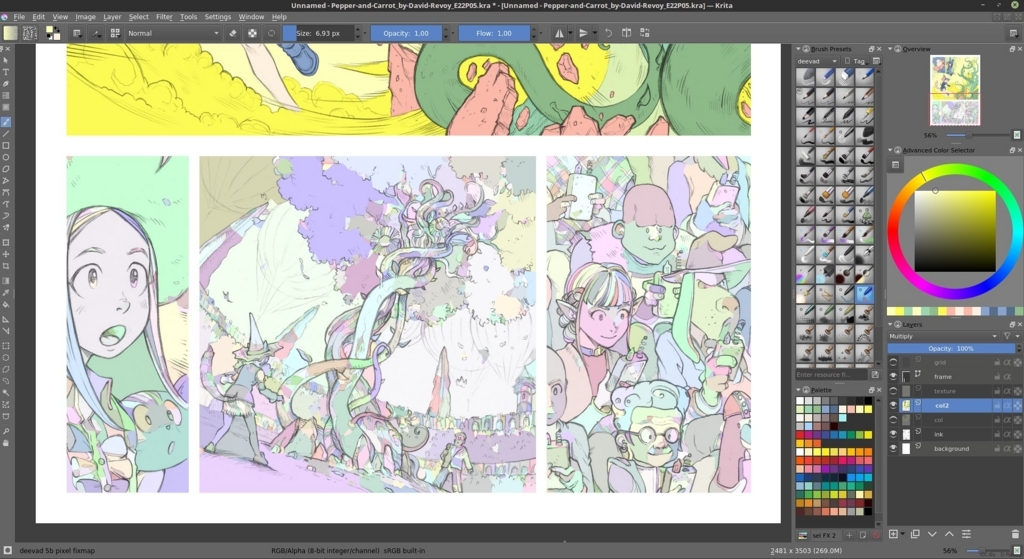Image resolution: width=1024 pixels, height=559 pixels.
Task: Duplicate layer using Layers panel button
Action: [x=915, y=534]
